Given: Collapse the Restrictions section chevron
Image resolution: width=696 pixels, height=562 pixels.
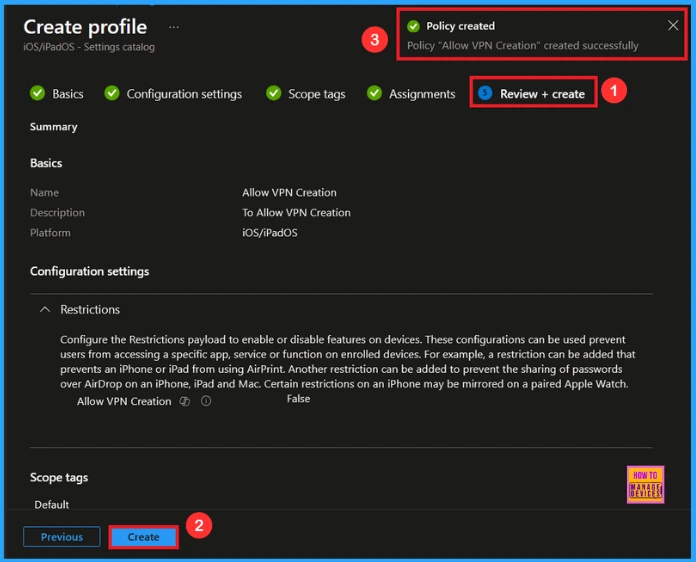Looking at the screenshot, I should (44, 310).
